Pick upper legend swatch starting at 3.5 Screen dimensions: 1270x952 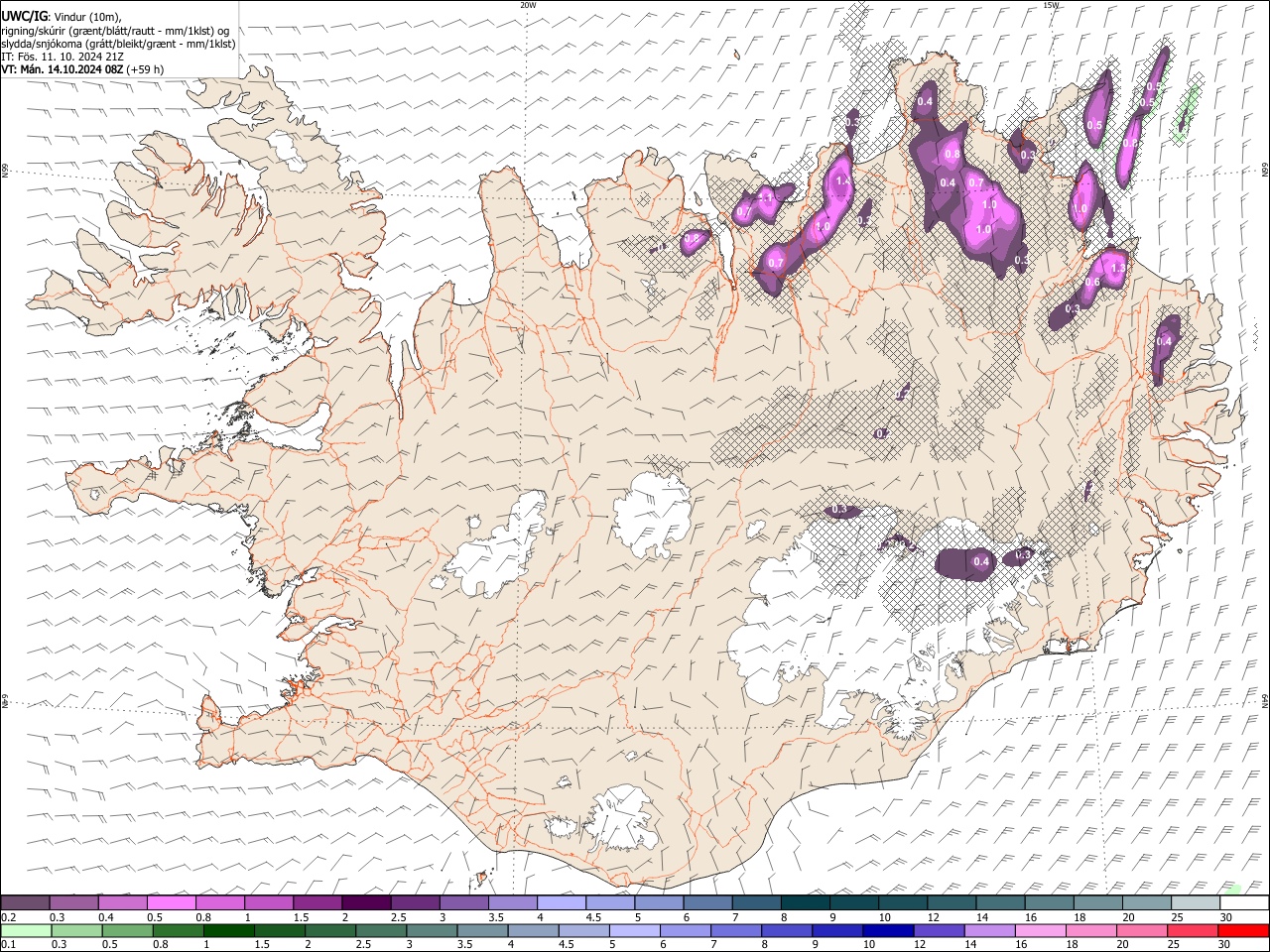513,902
